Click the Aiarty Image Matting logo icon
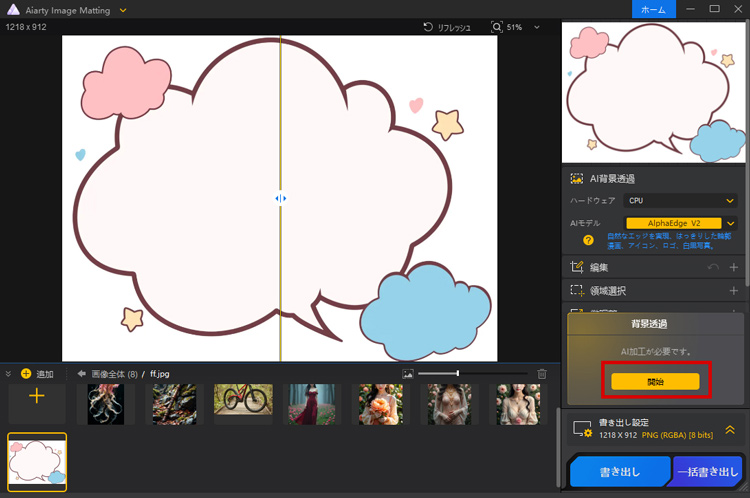 click(x=13, y=10)
